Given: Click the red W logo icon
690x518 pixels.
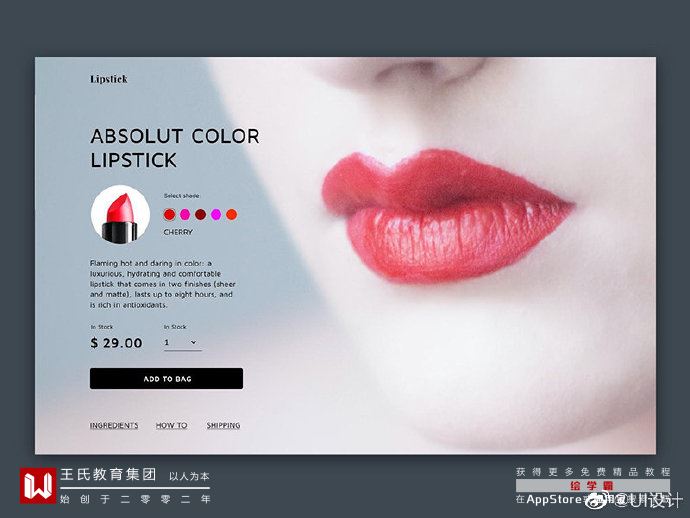Looking at the screenshot, I should point(38,485).
